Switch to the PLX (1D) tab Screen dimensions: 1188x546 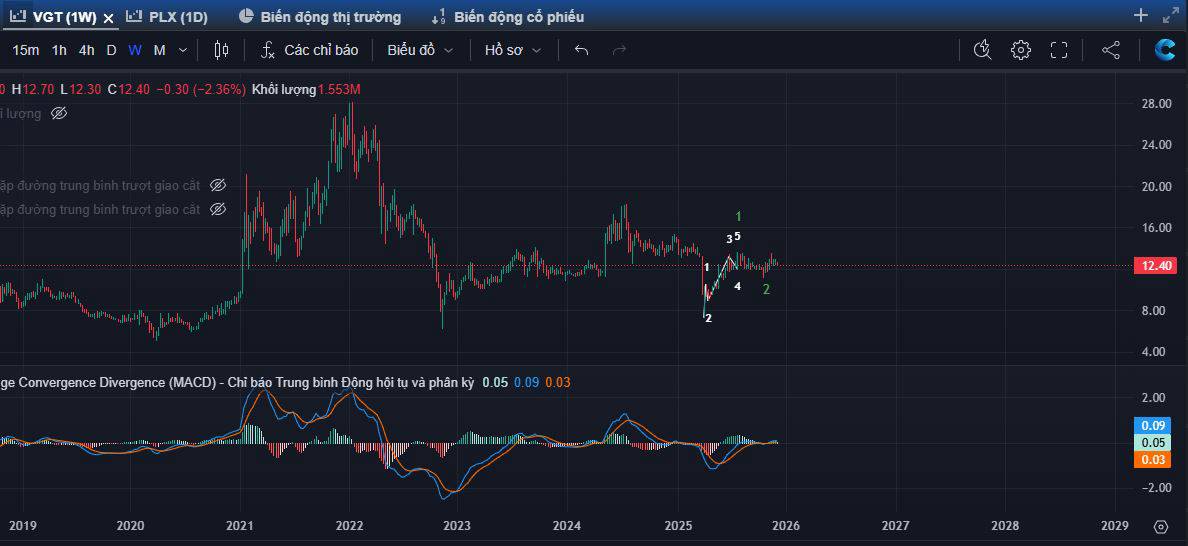[x=169, y=17]
